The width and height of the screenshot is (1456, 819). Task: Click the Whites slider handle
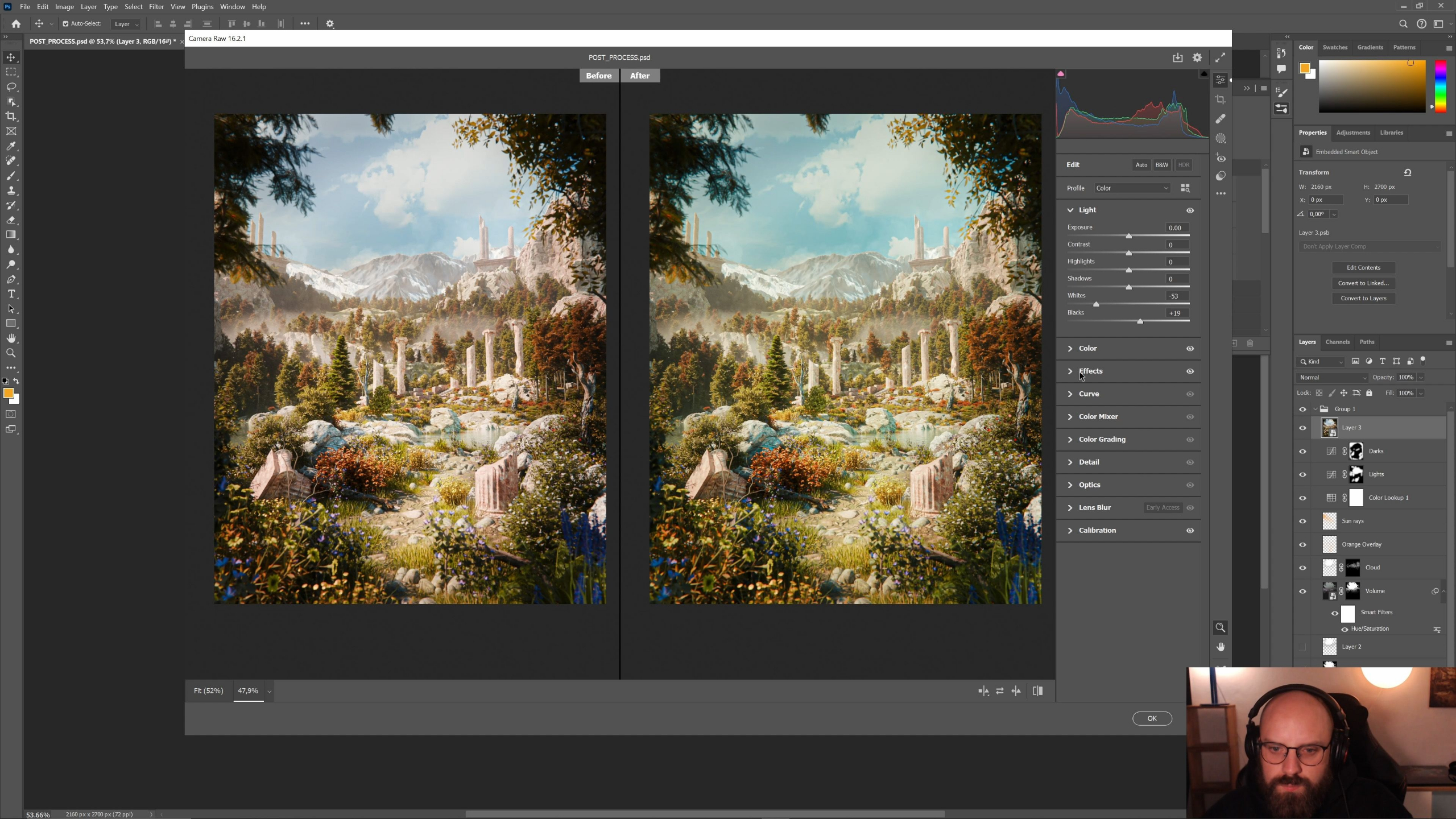tap(1096, 304)
